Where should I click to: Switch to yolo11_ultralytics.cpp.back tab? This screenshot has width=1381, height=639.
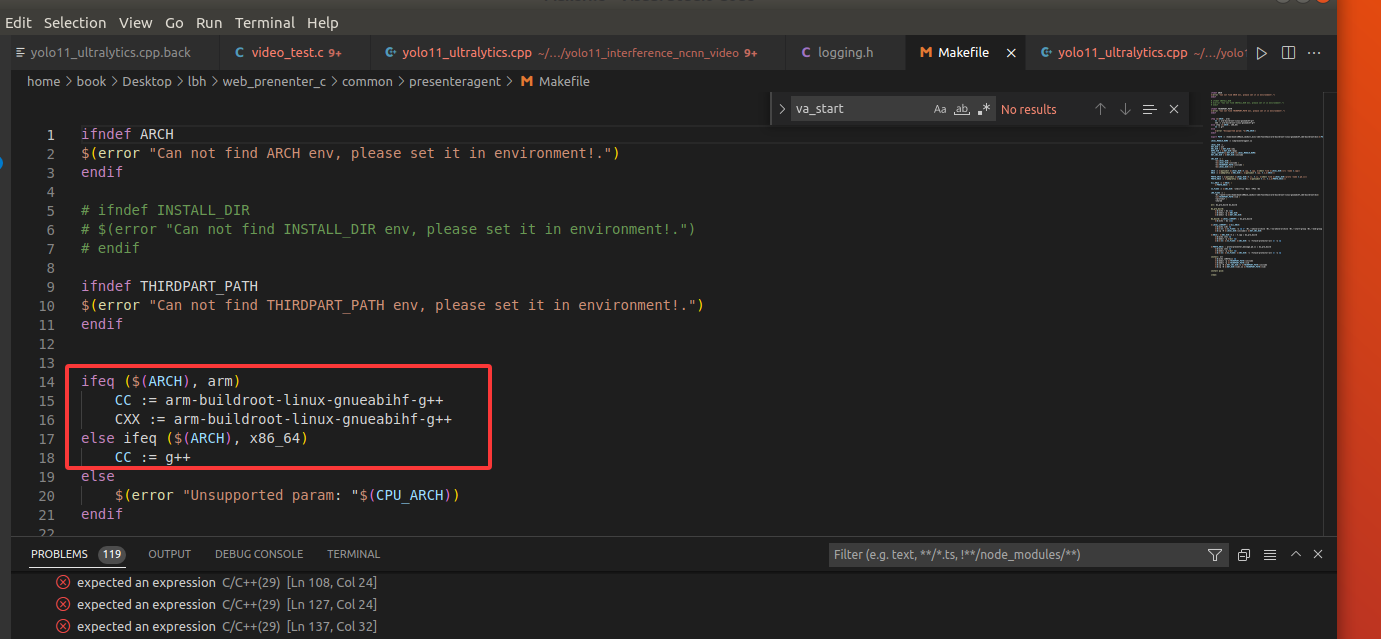[x=108, y=53]
